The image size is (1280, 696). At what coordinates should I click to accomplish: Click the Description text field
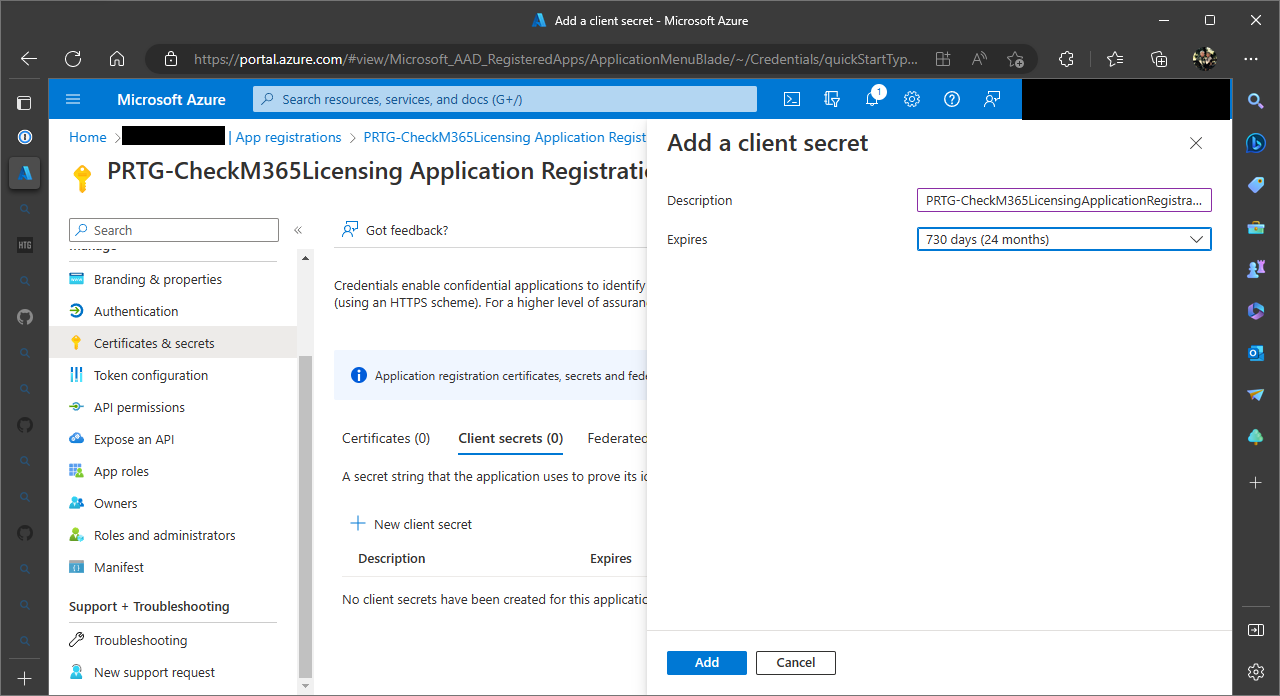pos(1063,200)
